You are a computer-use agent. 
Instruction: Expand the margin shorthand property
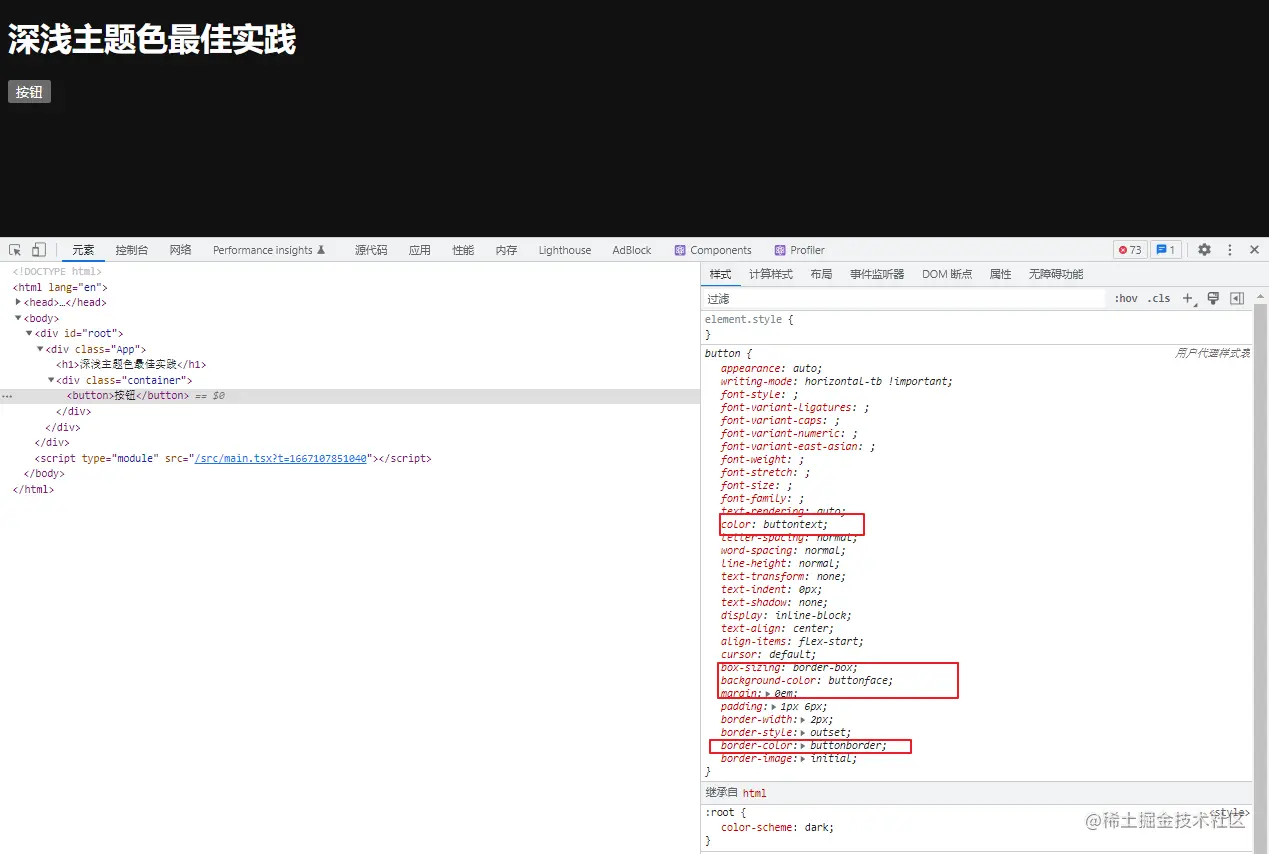768,693
